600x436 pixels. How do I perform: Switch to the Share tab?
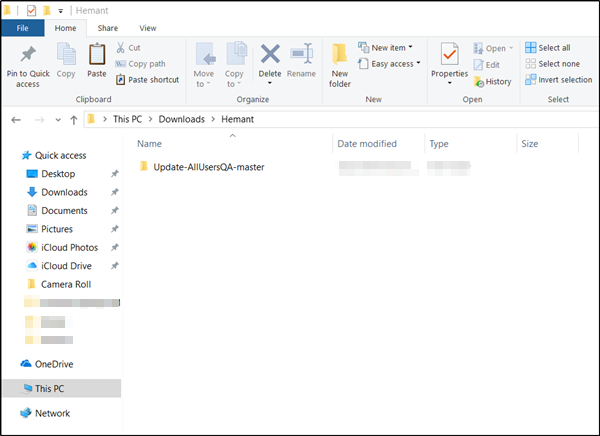coord(108,28)
